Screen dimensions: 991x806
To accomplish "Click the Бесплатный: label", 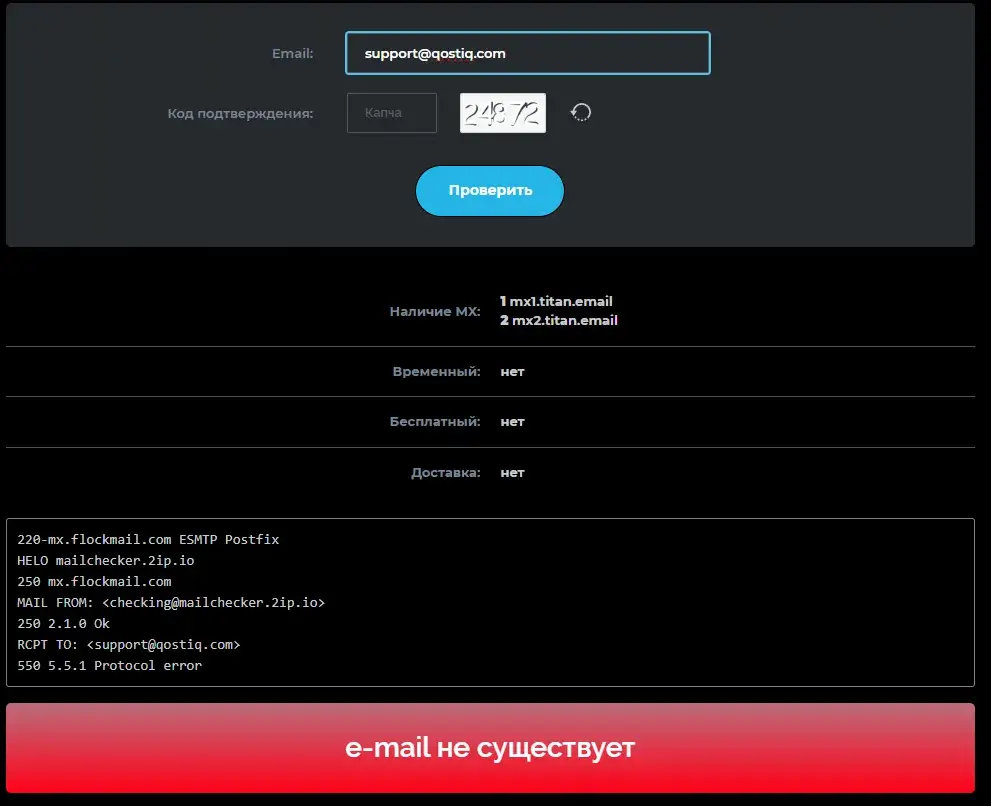I will click(x=435, y=422).
